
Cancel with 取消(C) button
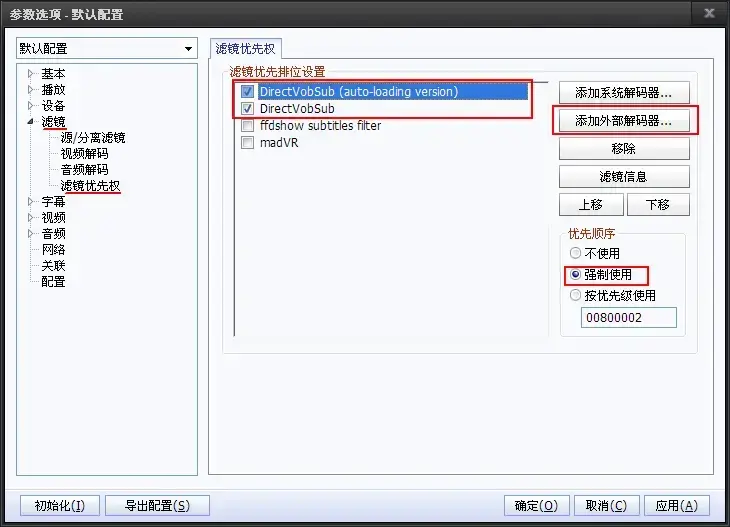tap(606, 506)
